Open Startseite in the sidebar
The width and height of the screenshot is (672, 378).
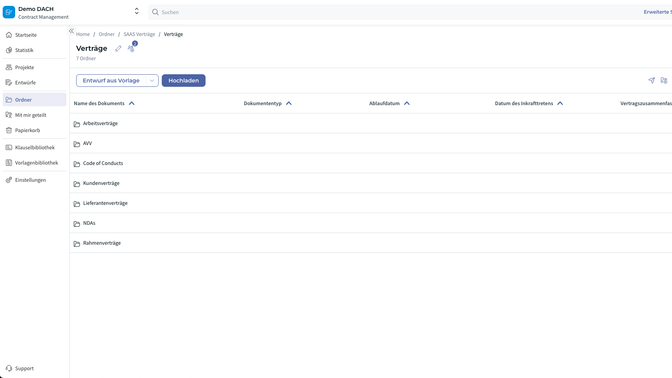tap(34, 35)
